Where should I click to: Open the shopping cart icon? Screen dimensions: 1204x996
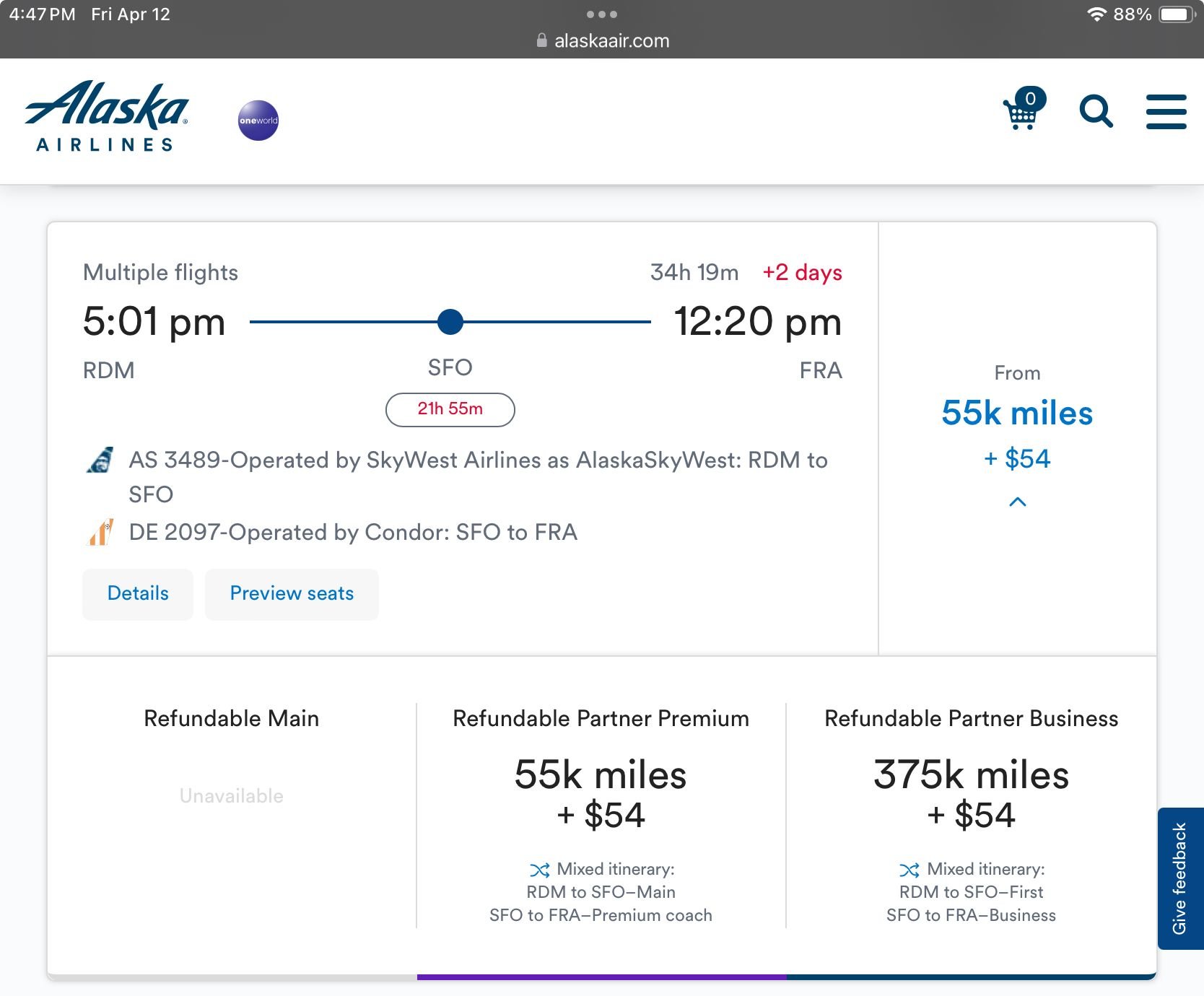point(1023,110)
